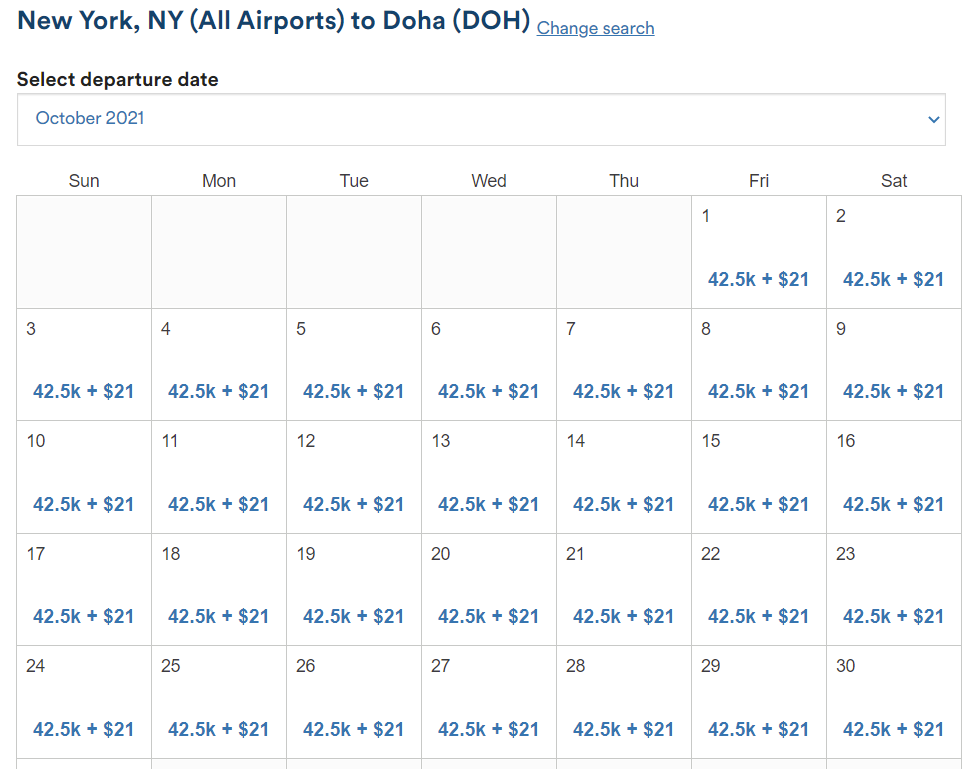Expand the October 2021 month dropdown
The image size is (969, 769).
(484, 119)
